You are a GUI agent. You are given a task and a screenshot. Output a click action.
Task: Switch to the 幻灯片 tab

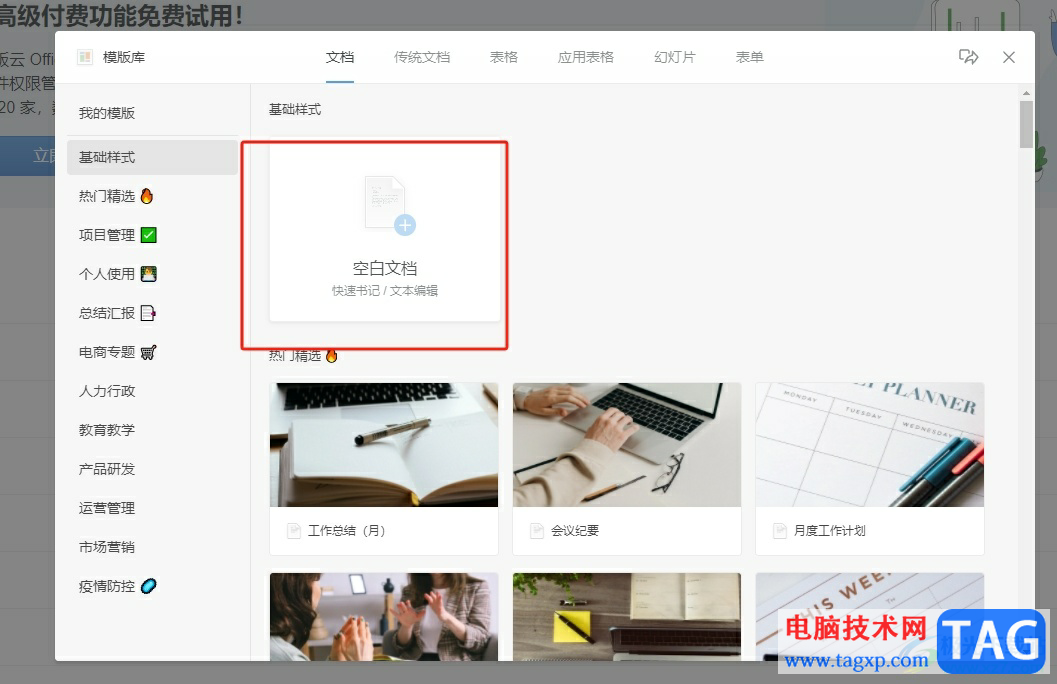coord(675,57)
